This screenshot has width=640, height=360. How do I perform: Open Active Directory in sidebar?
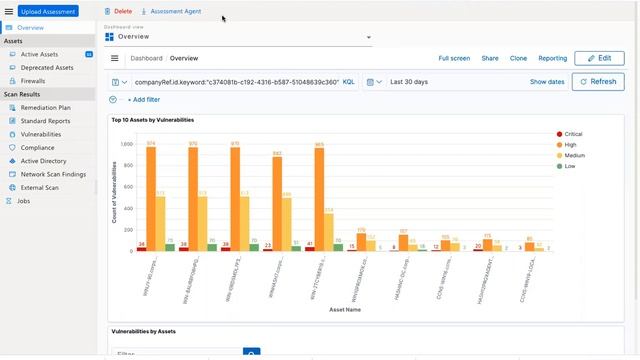(x=43, y=161)
